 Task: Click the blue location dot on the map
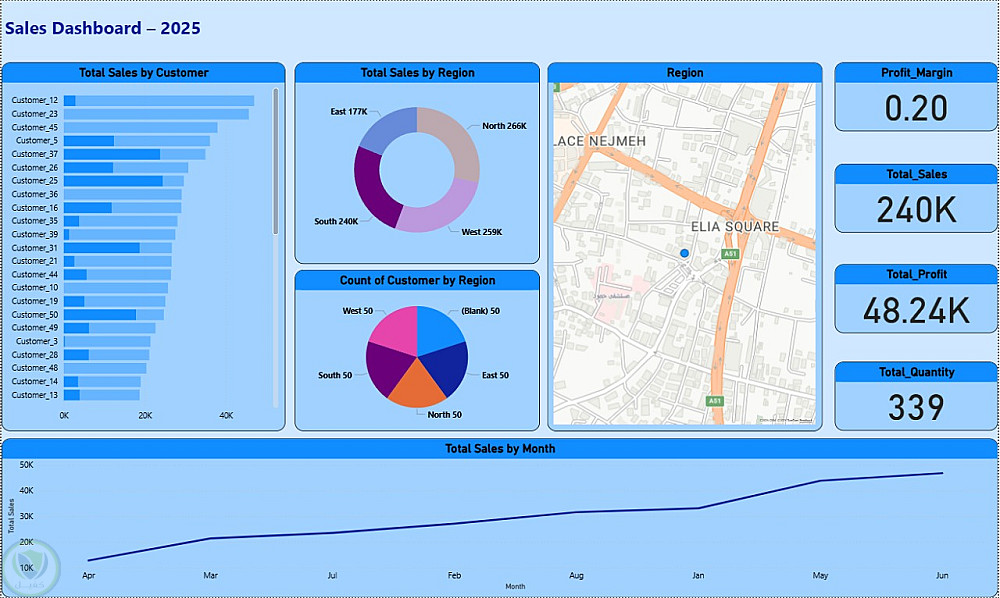684,253
